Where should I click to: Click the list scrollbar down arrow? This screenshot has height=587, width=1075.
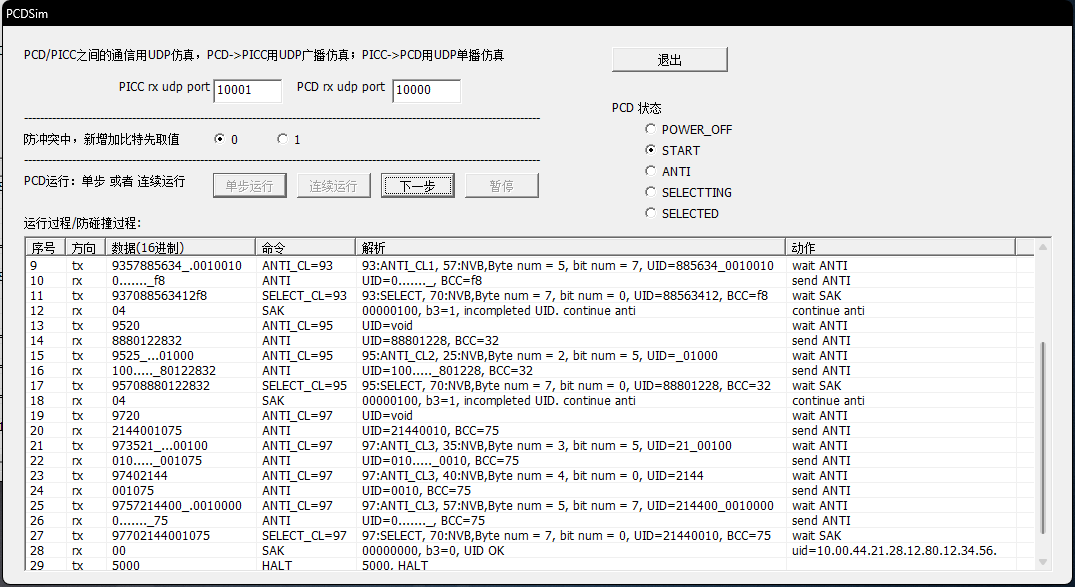pyautogui.click(x=1044, y=562)
